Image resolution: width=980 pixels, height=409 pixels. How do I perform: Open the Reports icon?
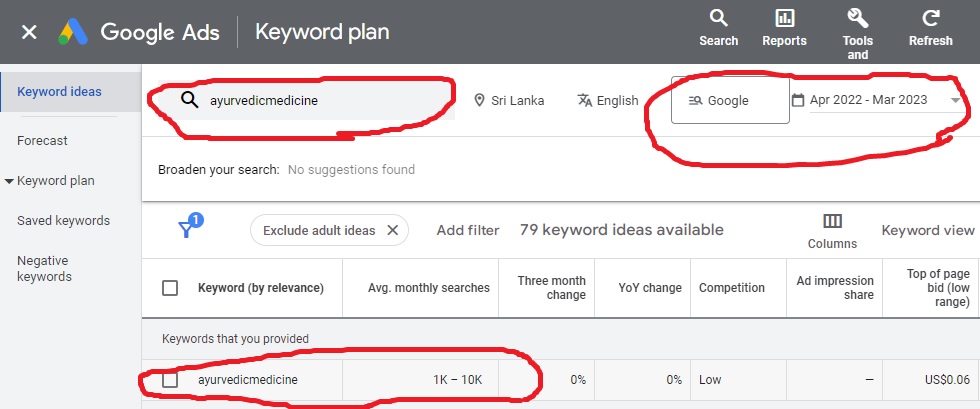[784, 28]
